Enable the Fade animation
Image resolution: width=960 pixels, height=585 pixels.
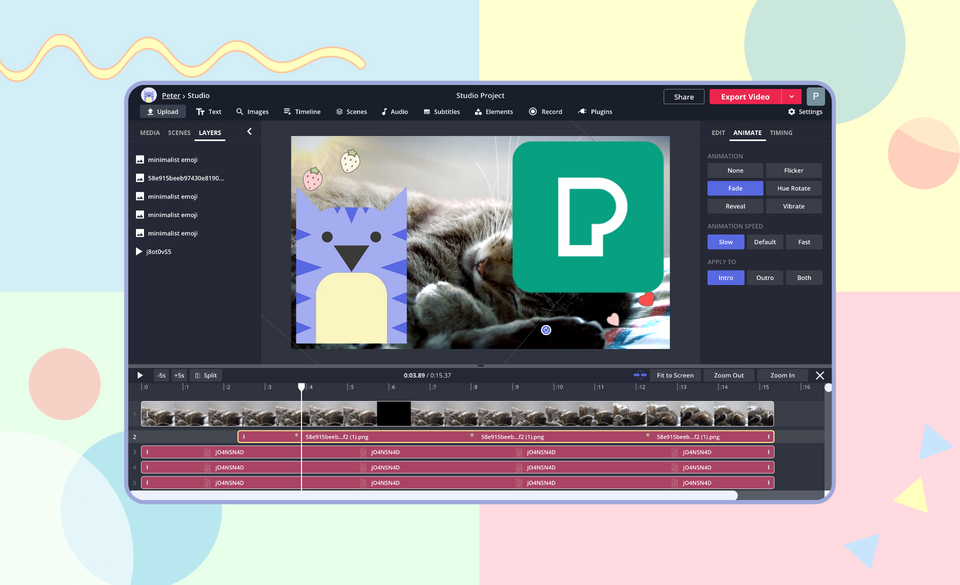point(735,188)
